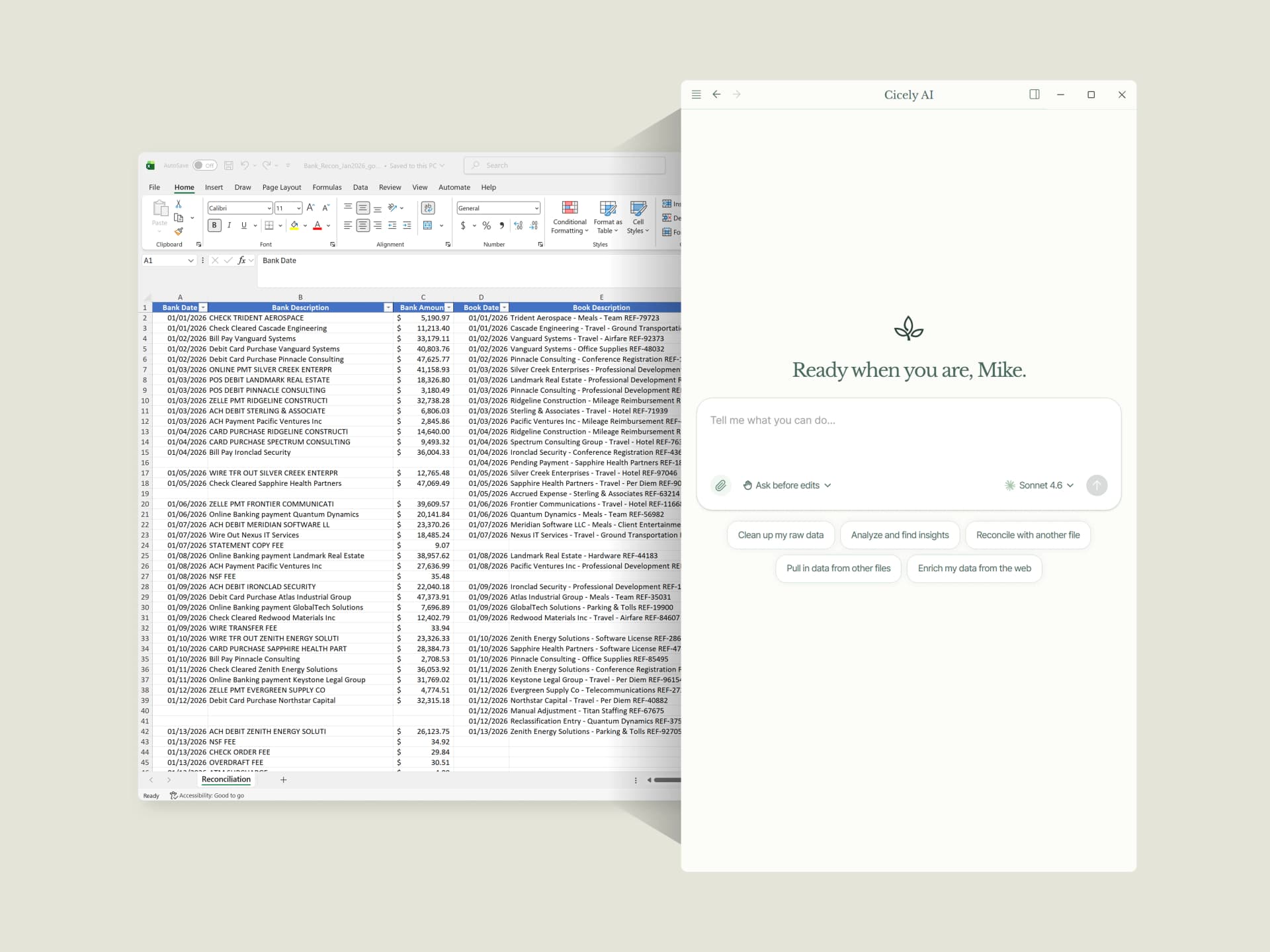Click the Clean up my raw data suggestion
Screen dimensions: 1270x952
tap(780, 535)
